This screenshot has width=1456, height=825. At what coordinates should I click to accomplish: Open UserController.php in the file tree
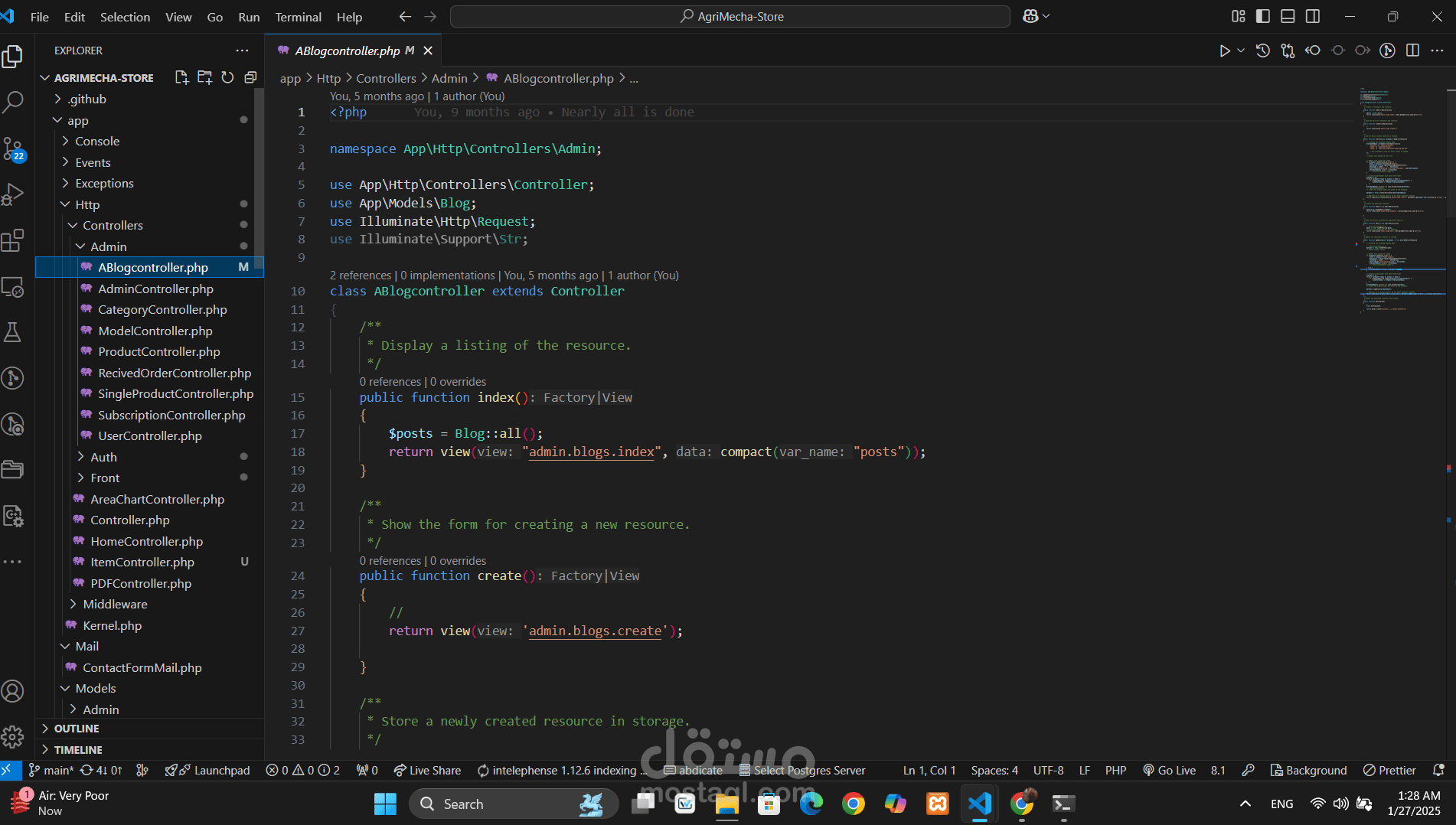click(150, 435)
